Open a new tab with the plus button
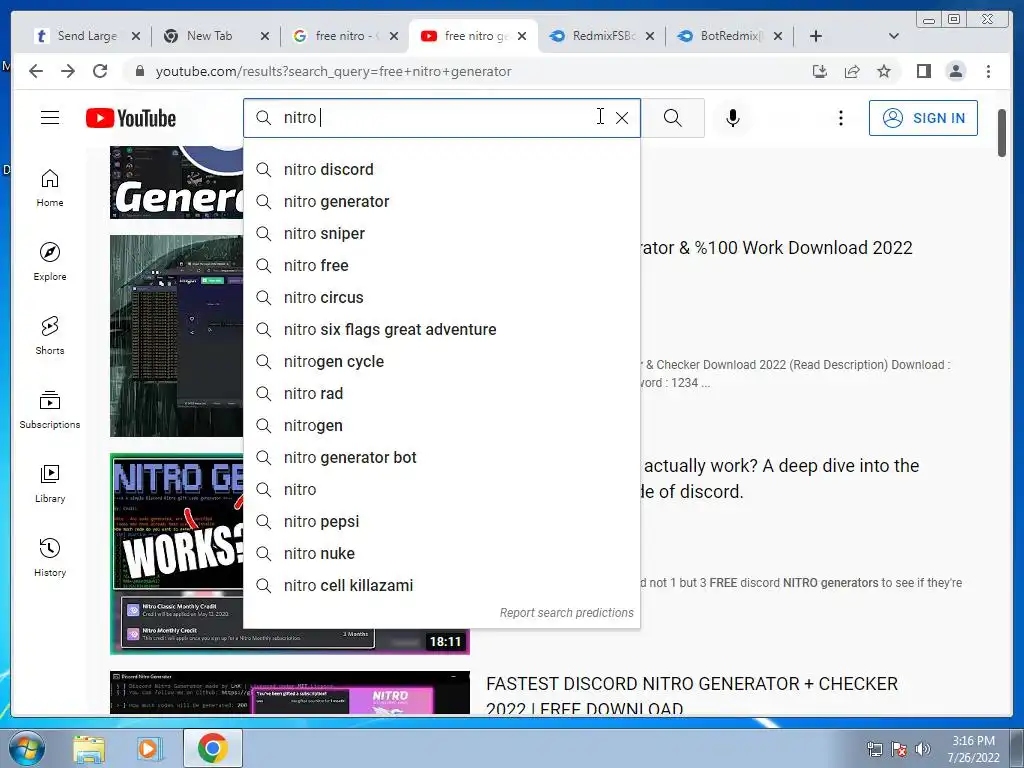The height and width of the screenshot is (768, 1024). pyautogui.click(x=816, y=36)
